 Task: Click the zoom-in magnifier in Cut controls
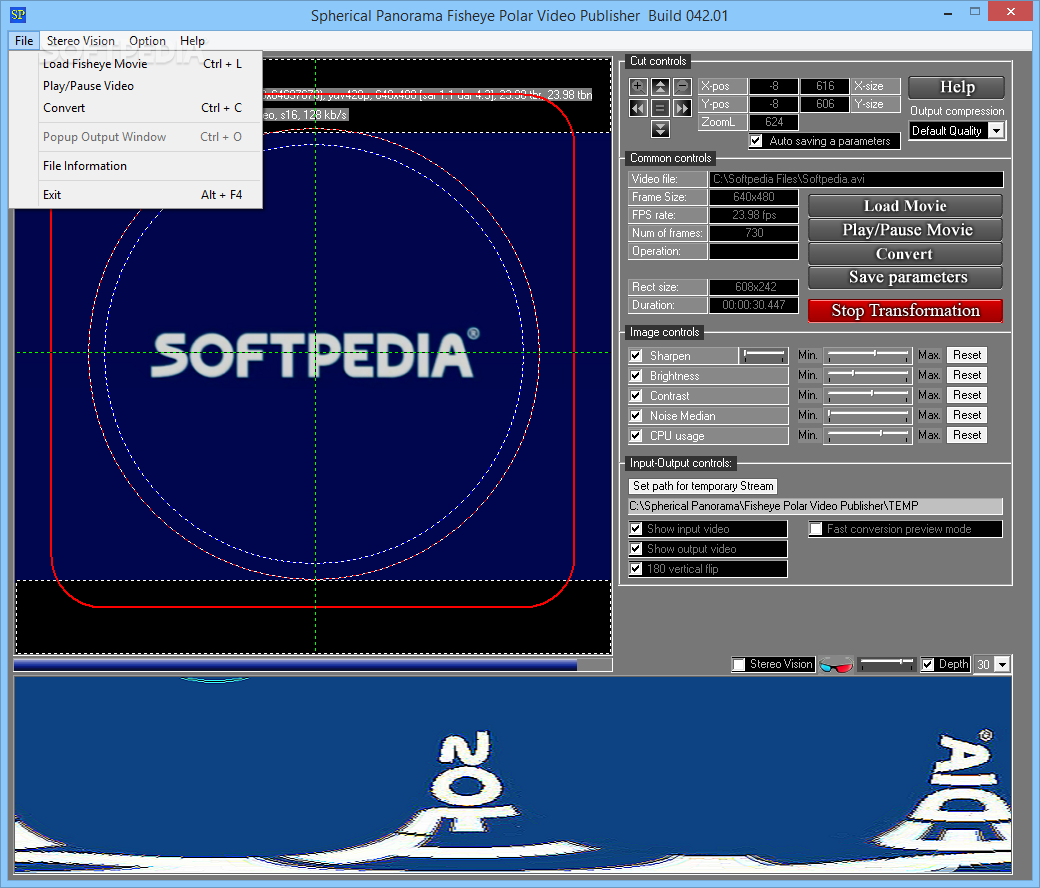[638, 86]
